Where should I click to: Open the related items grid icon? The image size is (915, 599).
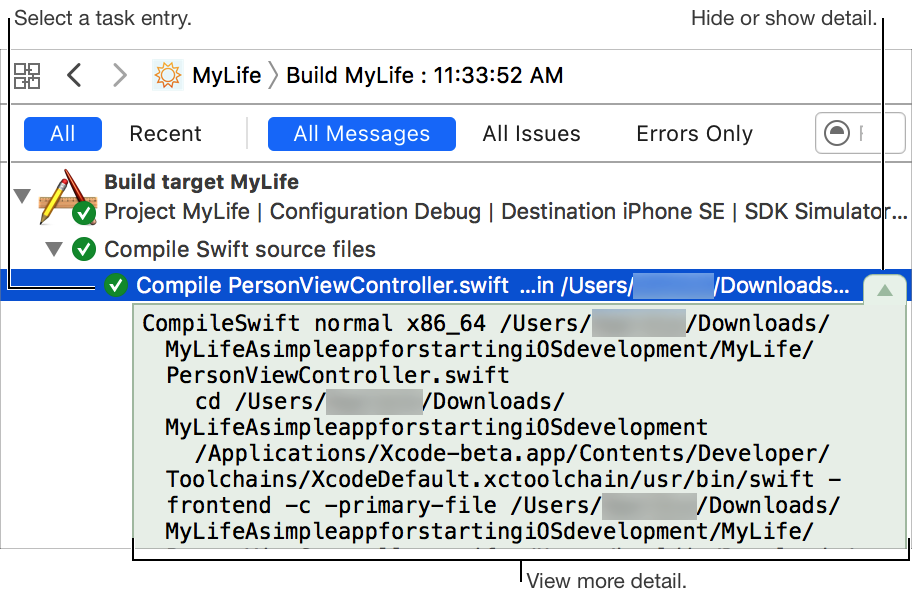[27, 75]
